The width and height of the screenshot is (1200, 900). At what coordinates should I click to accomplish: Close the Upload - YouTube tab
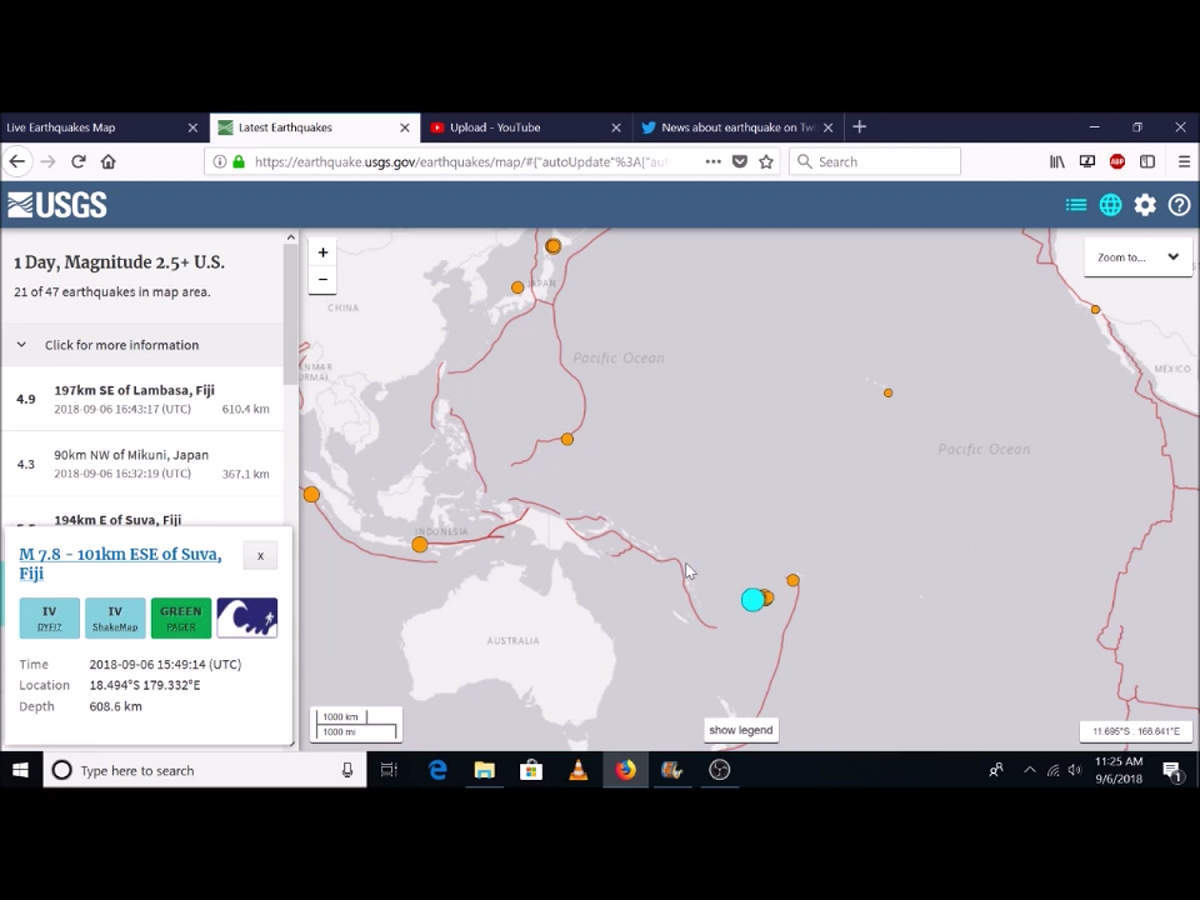(x=616, y=128)
